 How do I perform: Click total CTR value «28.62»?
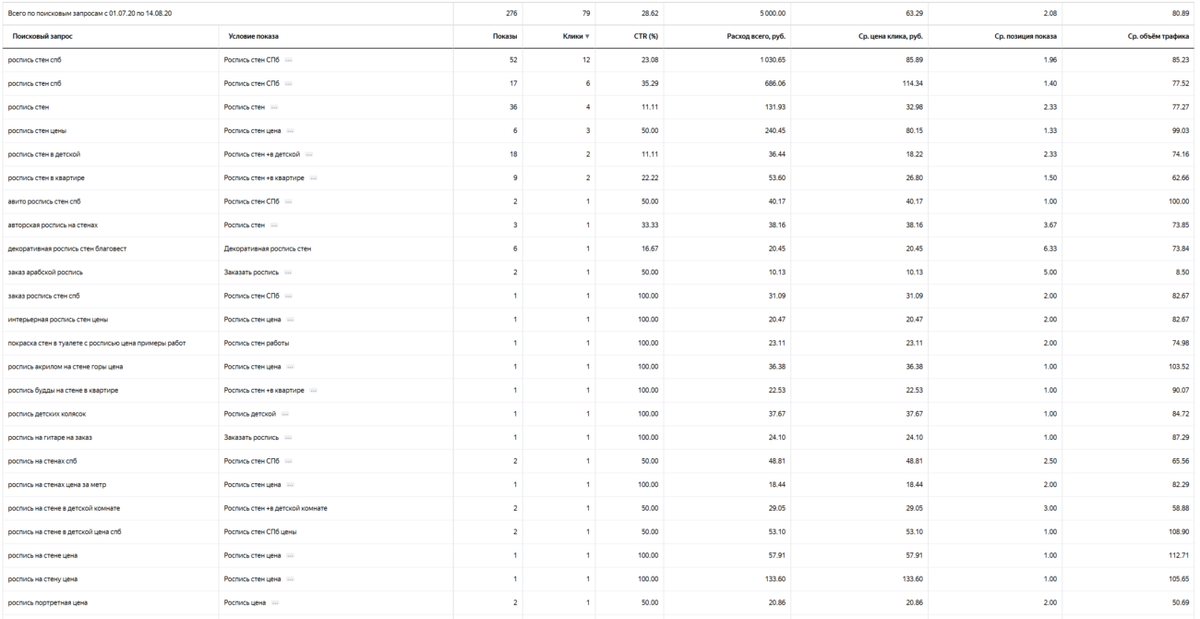(x=650, y=13)
